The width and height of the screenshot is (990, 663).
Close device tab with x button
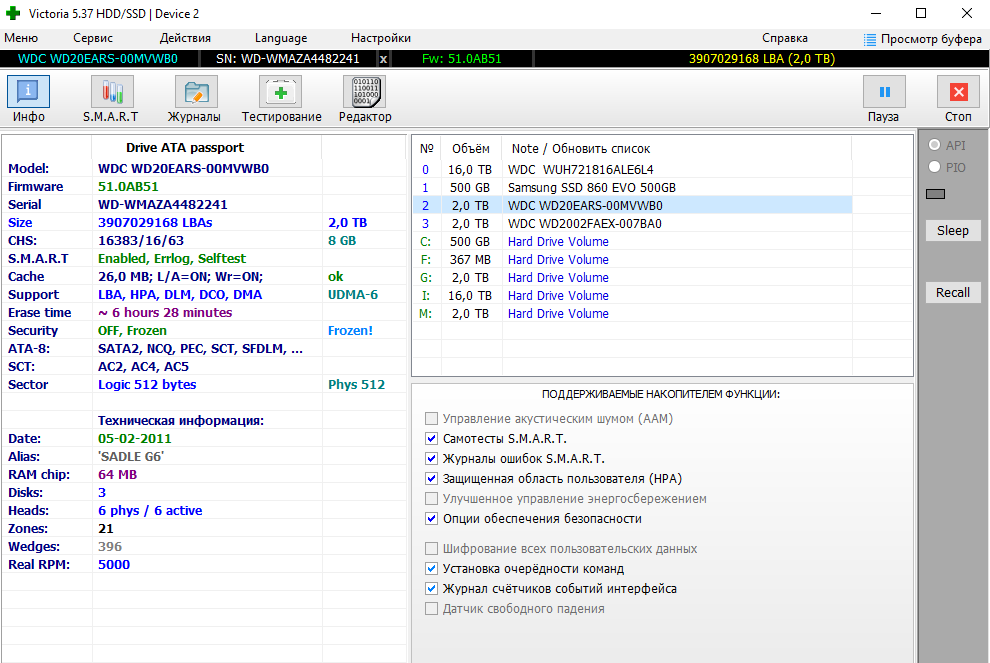(383, 59)
